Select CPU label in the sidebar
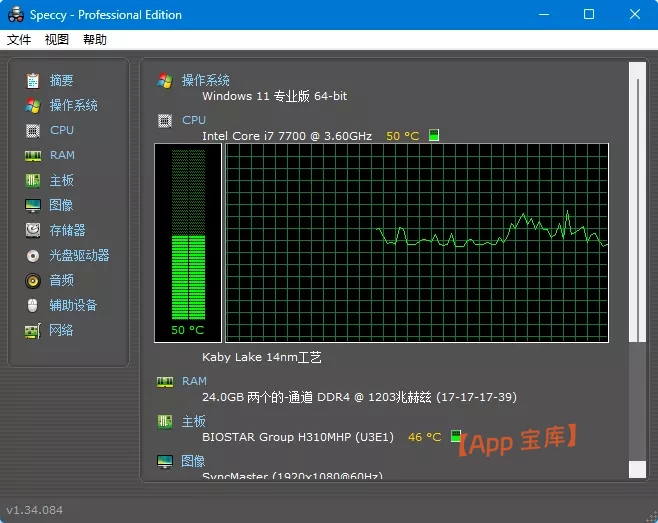 tap(62, 130)
